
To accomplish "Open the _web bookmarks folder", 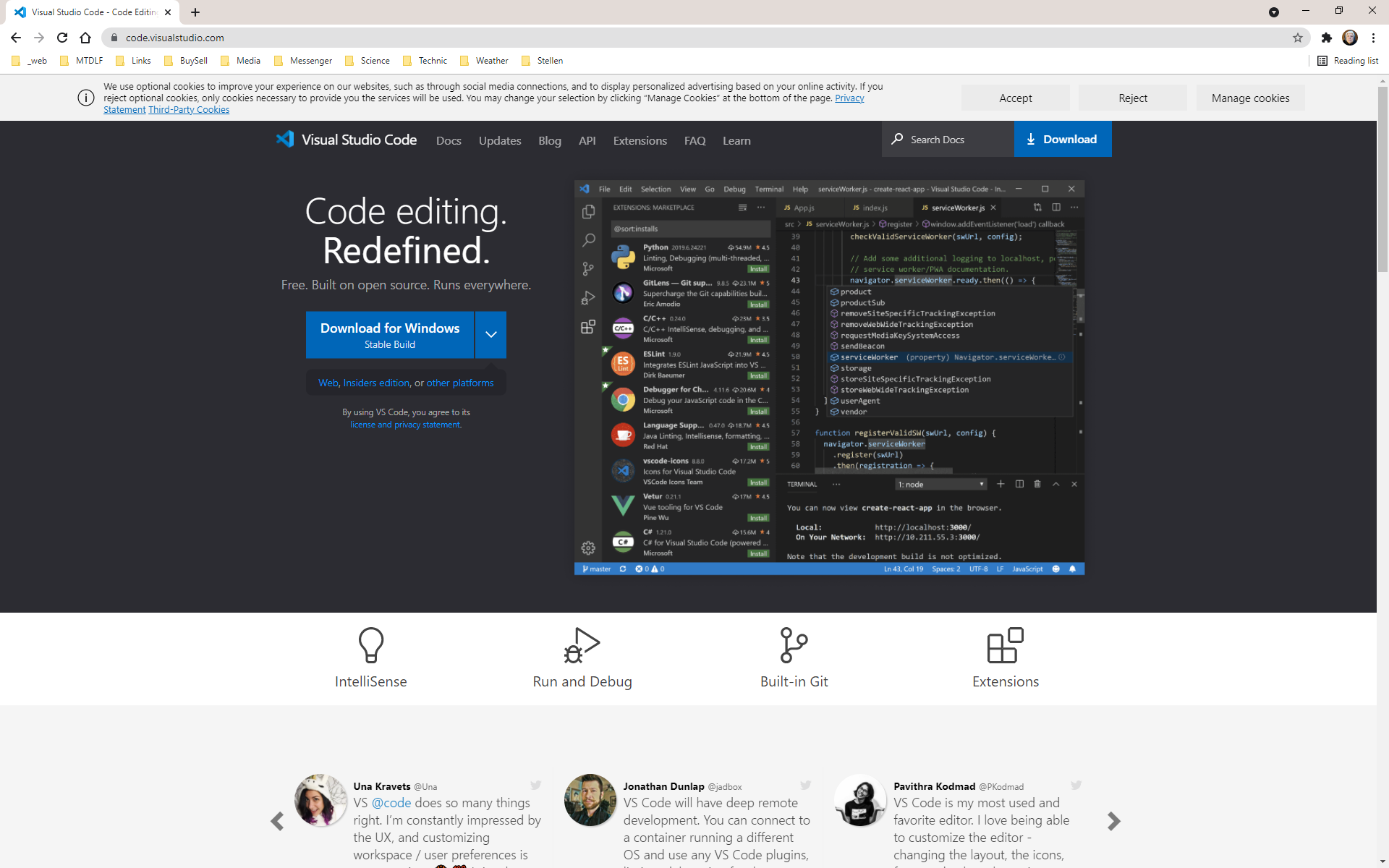I will pyautogui.click(x=30, y=61).
